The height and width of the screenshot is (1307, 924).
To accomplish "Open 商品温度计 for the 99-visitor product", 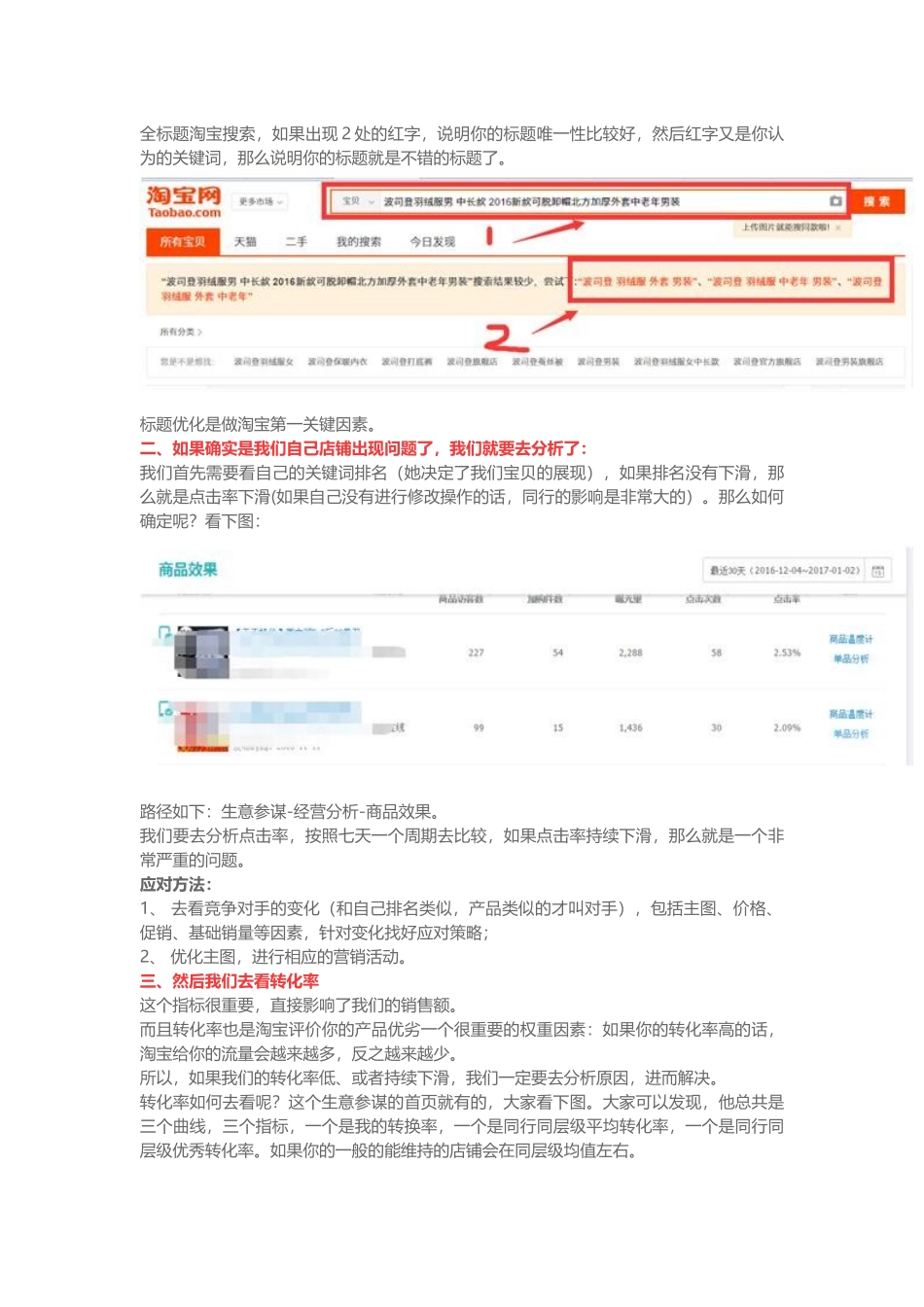I will coord(851,714).
